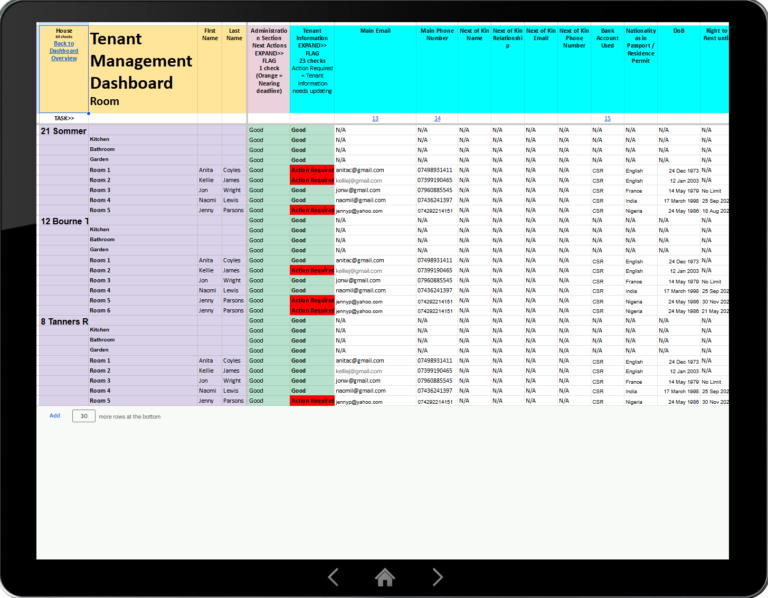
Task: Select India nationality in 8 Tanners Room 4
Action: tap(641, 391)
